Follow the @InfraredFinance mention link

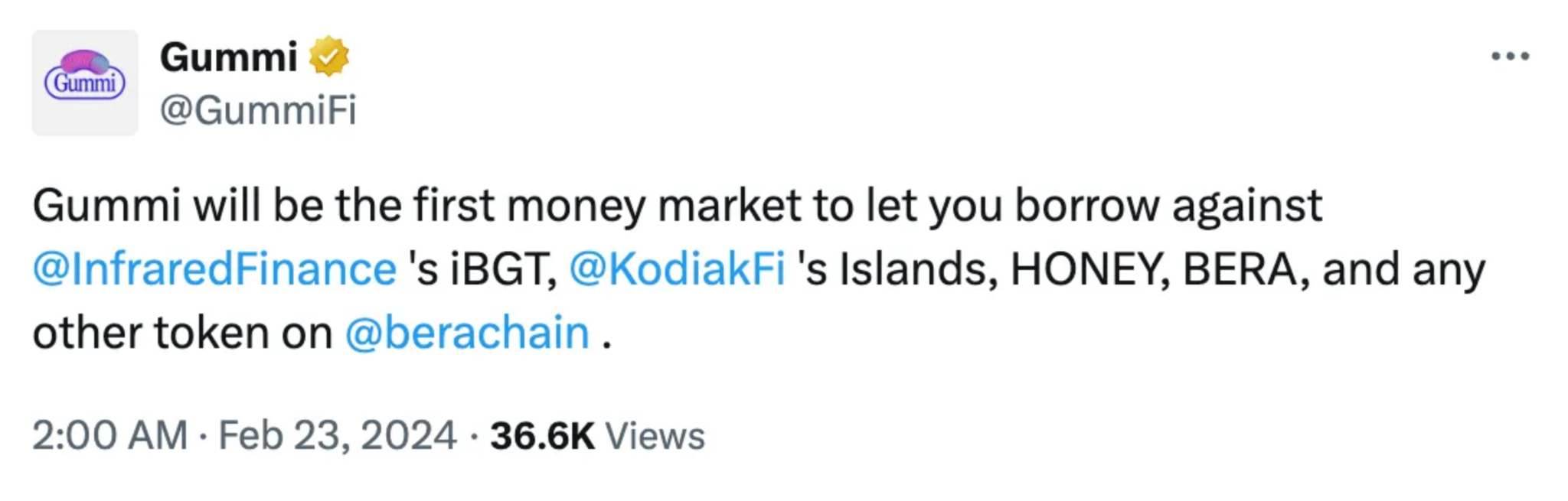tap(214, 269)
